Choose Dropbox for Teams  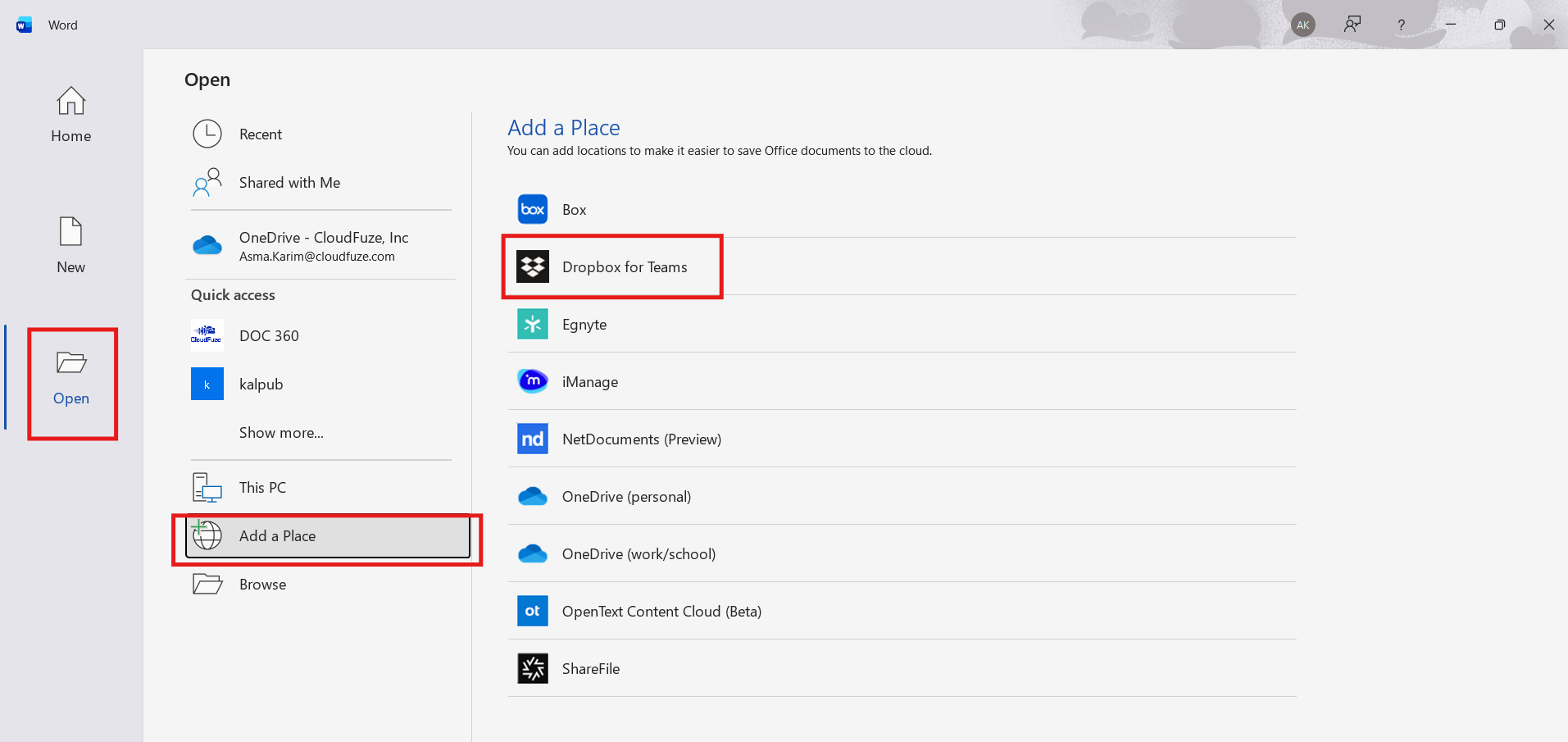(624, 266)
